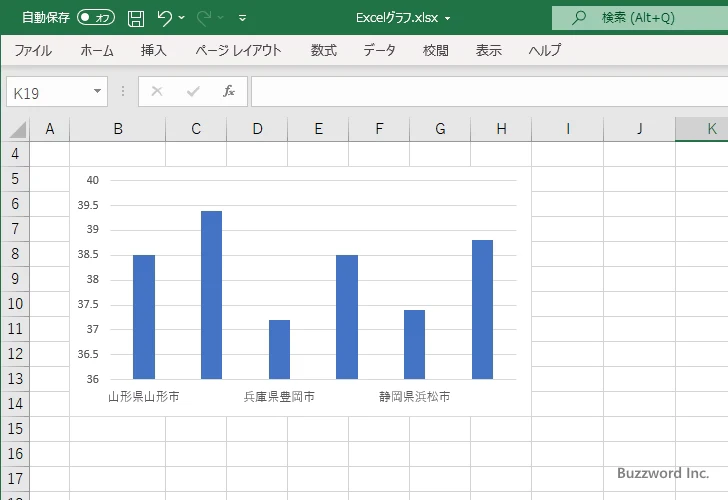The width and height of the screenshot is (728, 500).
Task: Toggle the AutoSave (自動保存) switch
Action: tap(96, 18)
